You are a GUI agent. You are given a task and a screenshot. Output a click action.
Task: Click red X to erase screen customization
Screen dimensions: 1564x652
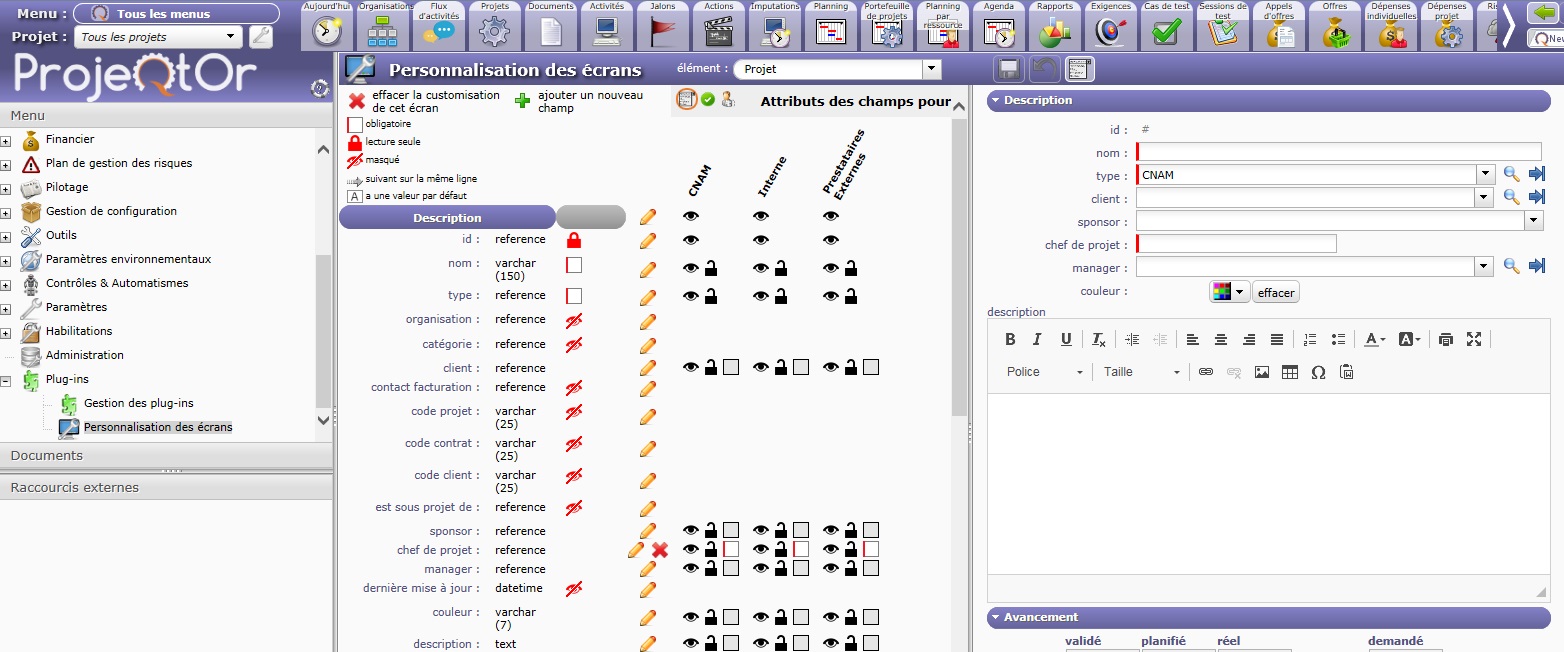coord(357,101)
